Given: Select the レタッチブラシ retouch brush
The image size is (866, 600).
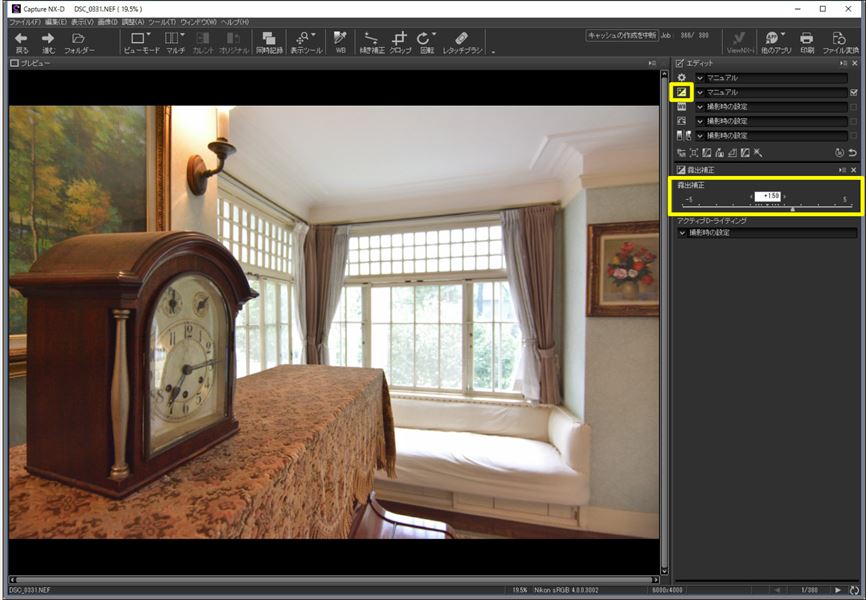Looking at the screenshot, I should pos(462,43).
